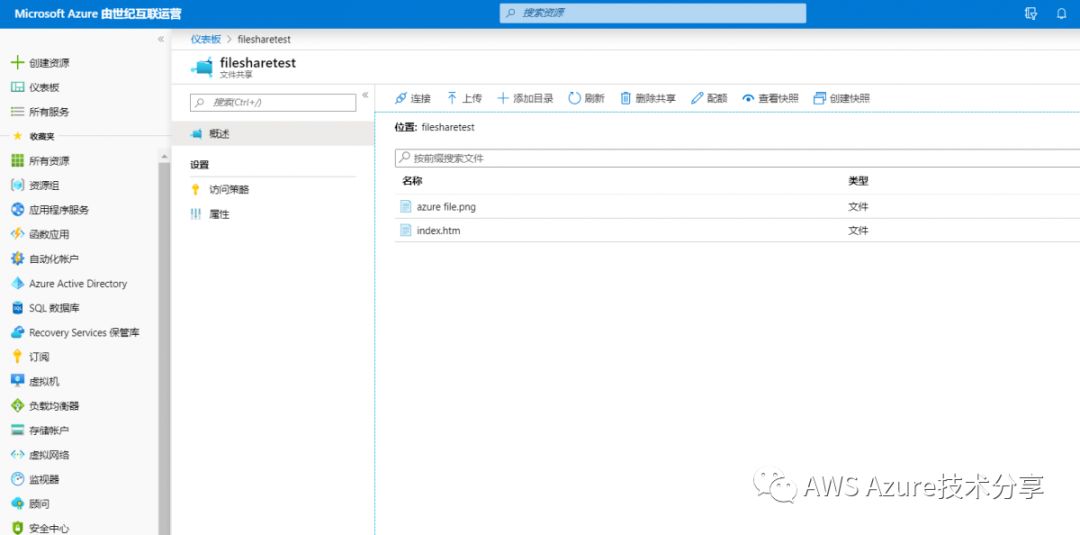1080x535 pixels.
Task: Click 上传 upload toolbar button
Action: click(464, 98)
